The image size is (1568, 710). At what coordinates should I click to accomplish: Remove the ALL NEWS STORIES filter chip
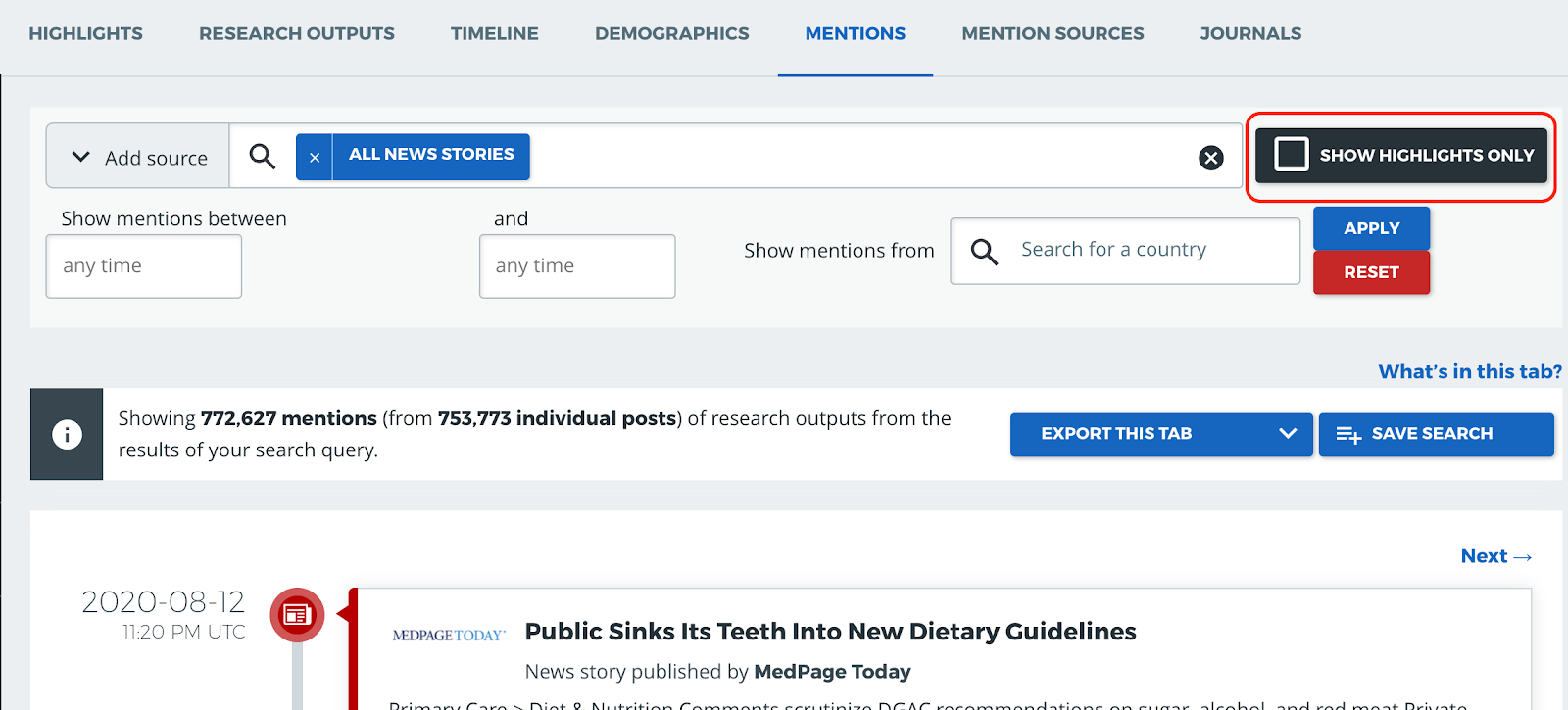315,157
